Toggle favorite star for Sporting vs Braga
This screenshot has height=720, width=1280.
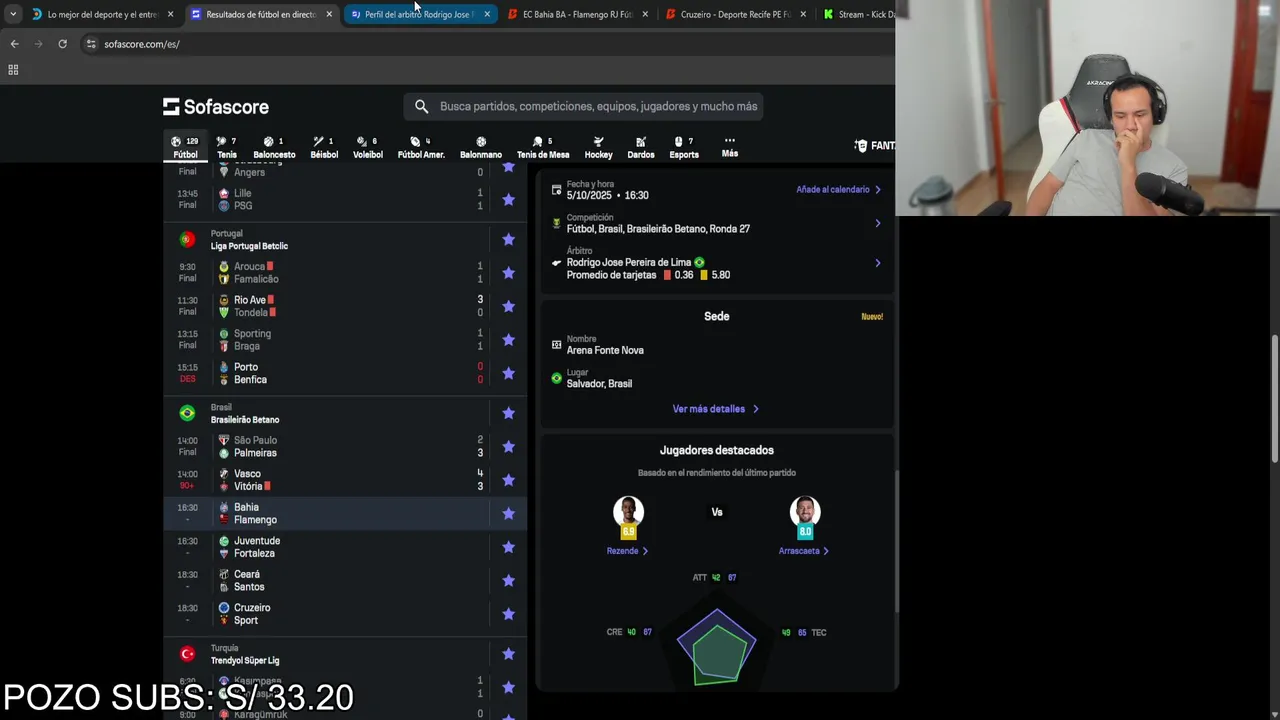(x=508, y=339)
